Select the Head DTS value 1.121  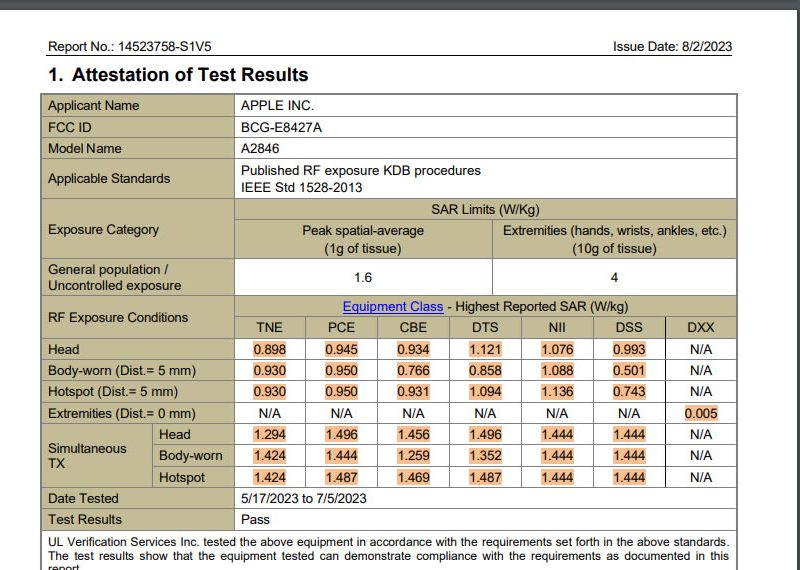tap(486, 350)
